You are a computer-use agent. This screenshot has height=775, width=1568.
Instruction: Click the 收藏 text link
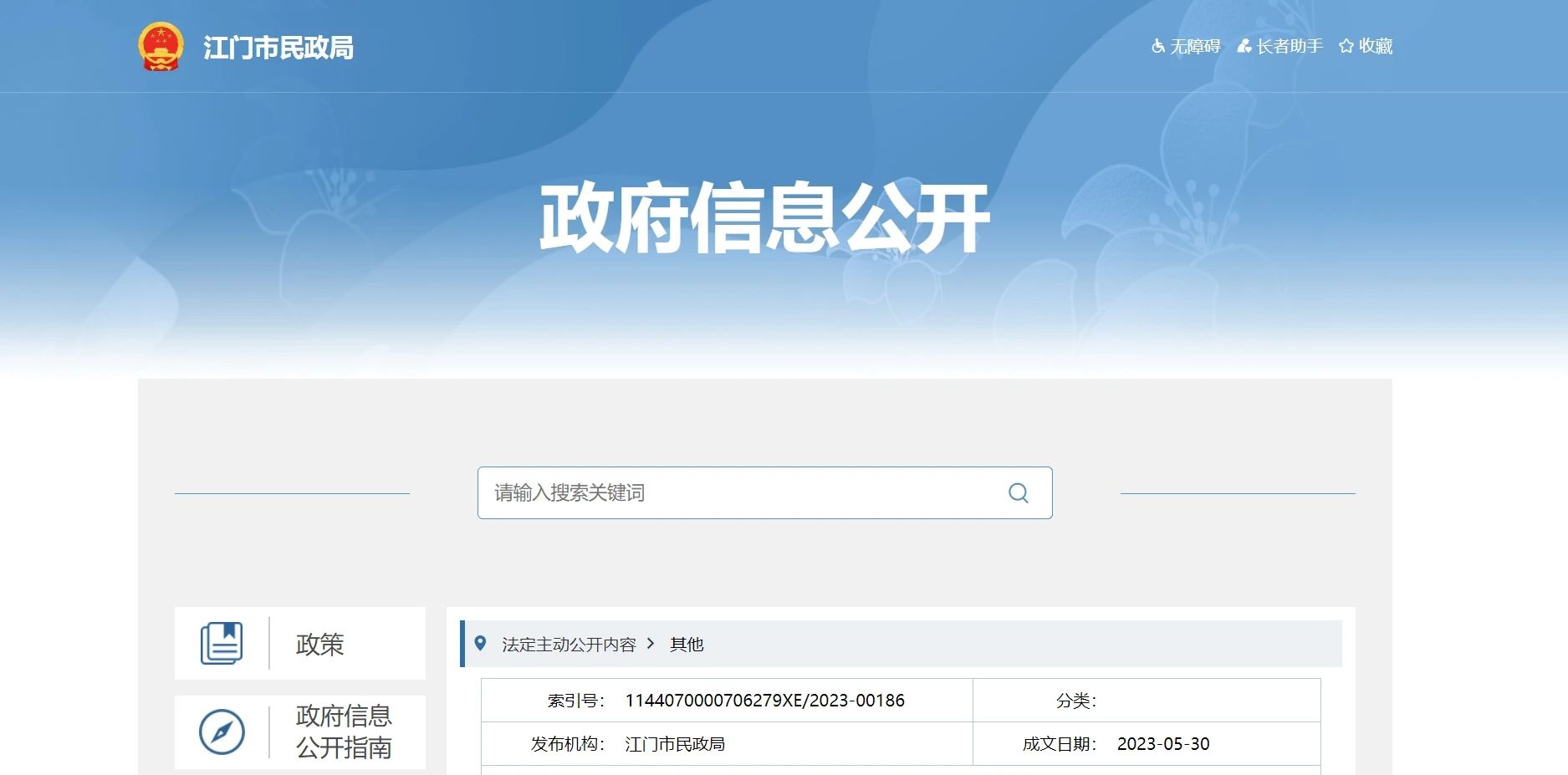coord(1376,46)
